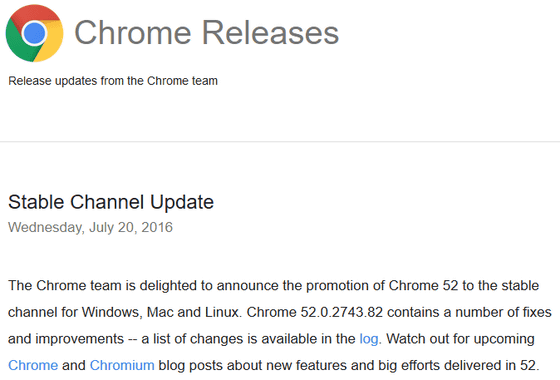This screenshot has height=380, width=560.
Task: Open the Stable Channel Update post heading
Action: pos(111,202)
